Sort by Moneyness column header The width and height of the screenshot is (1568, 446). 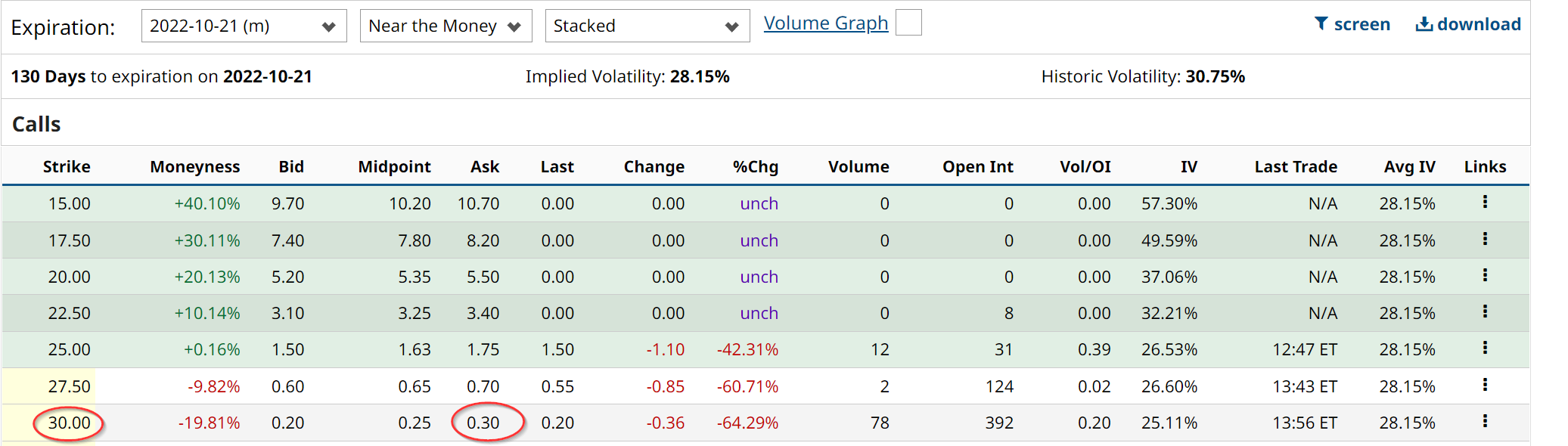(195, 166)
